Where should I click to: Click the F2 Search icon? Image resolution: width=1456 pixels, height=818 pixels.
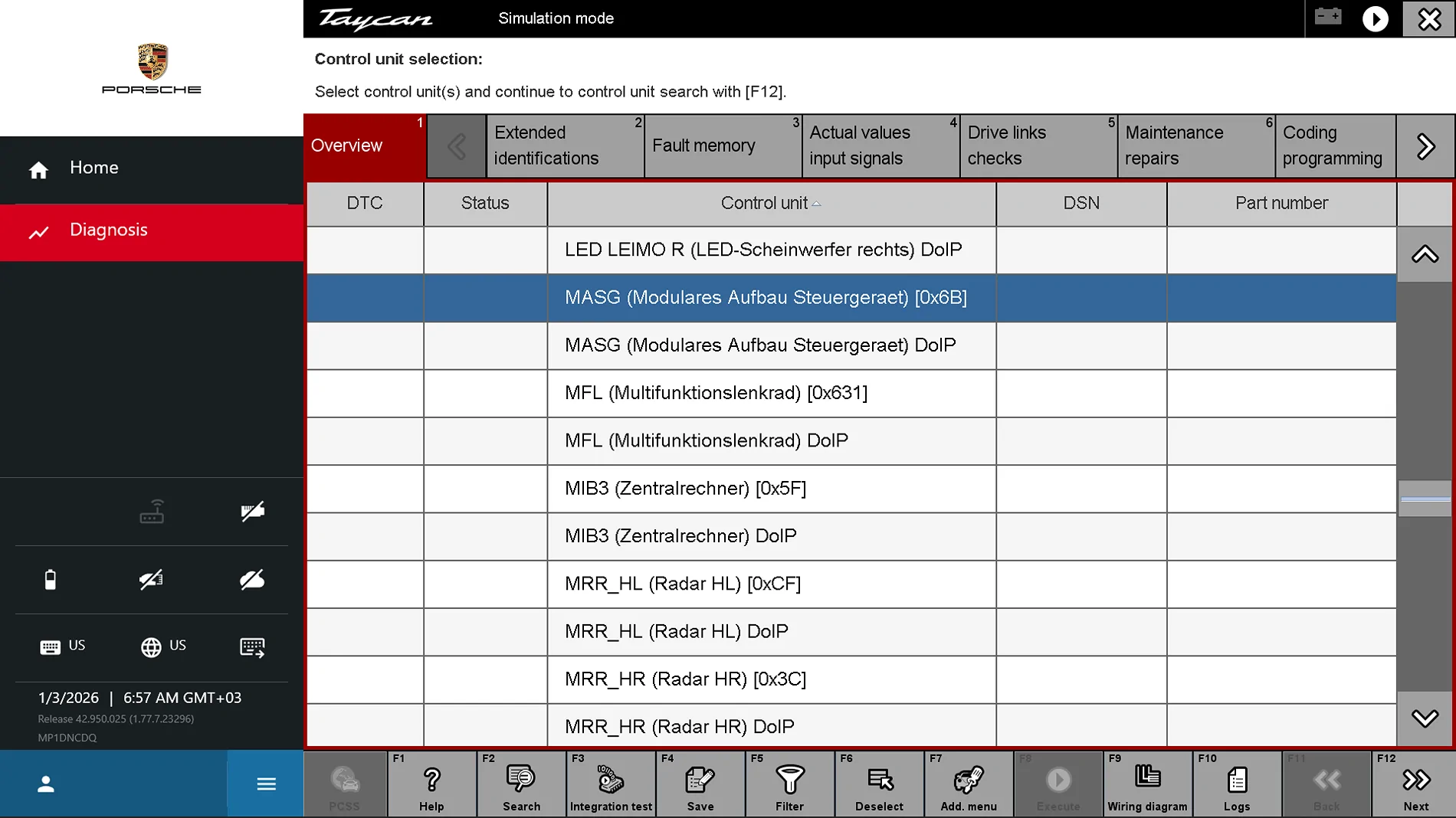pos(521,784)
